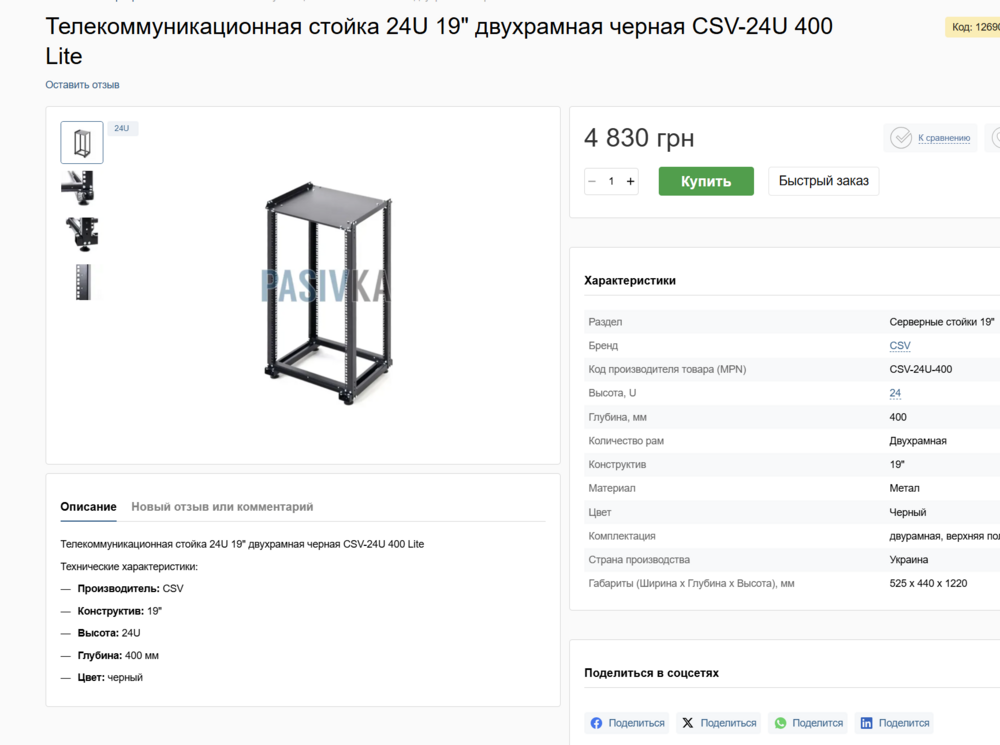View the main rack frame thumbnail
The width and height of the screenshot is (1000, 745).
click(81, 142)
